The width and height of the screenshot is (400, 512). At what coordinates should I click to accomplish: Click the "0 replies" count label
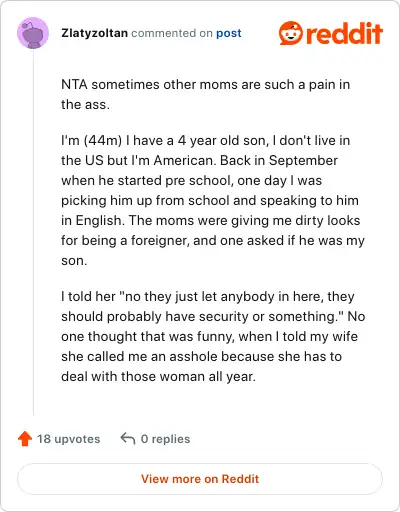pos(165,439)
